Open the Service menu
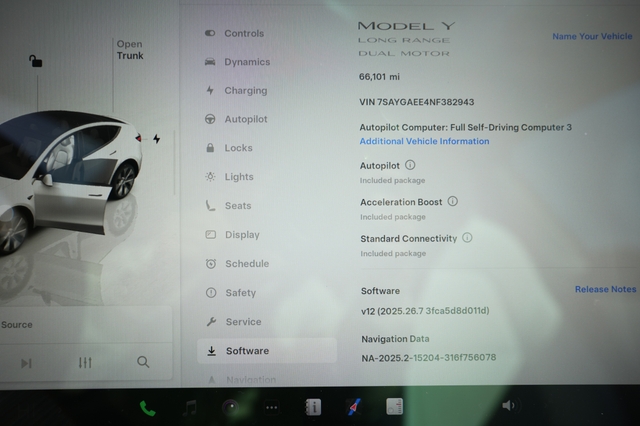This screenshot has width=640, height=426. (x=233, y=322)
